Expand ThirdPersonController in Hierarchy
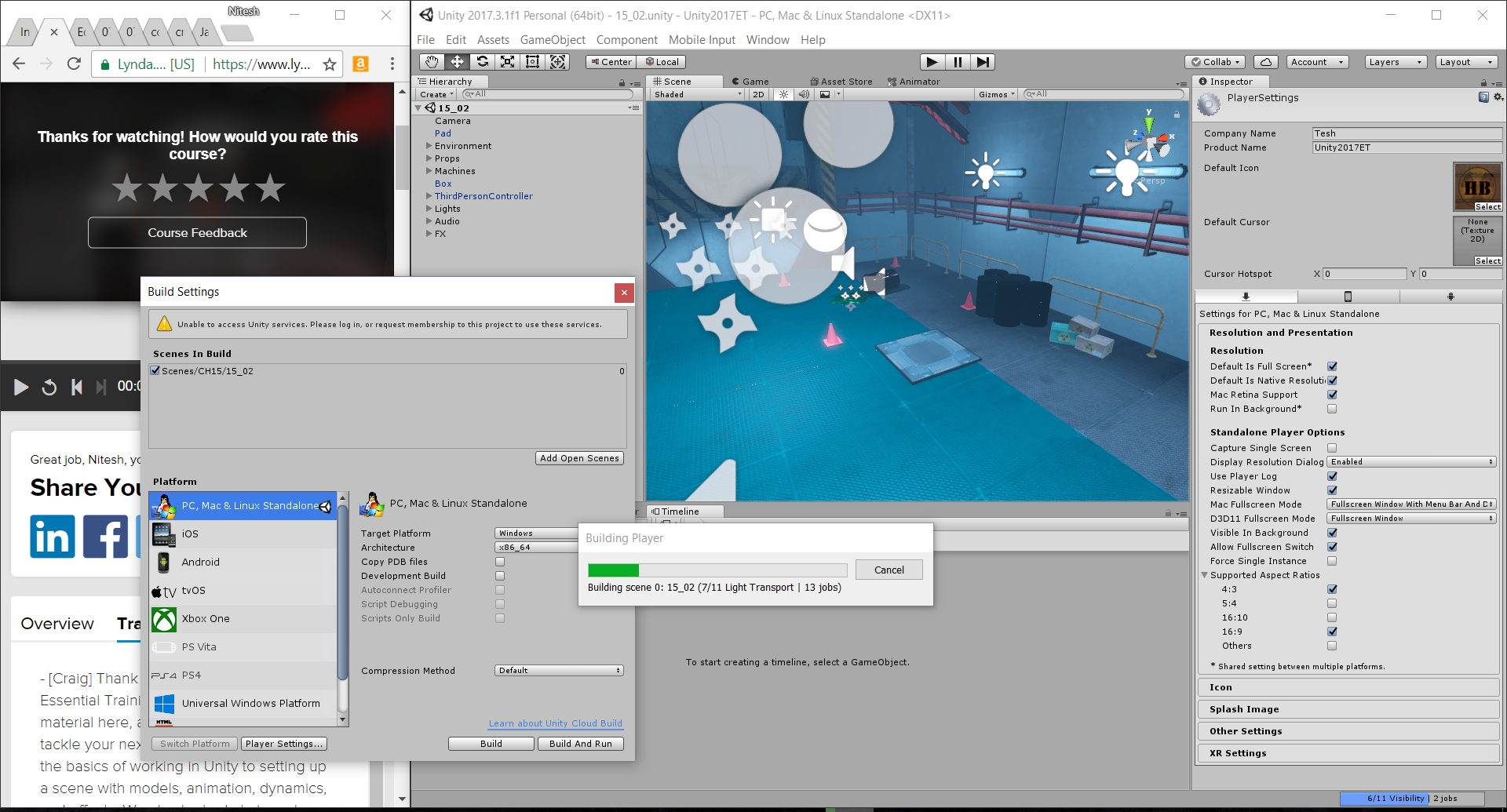The width and height of the screenshot is (1507, 812). click(429, 196)
